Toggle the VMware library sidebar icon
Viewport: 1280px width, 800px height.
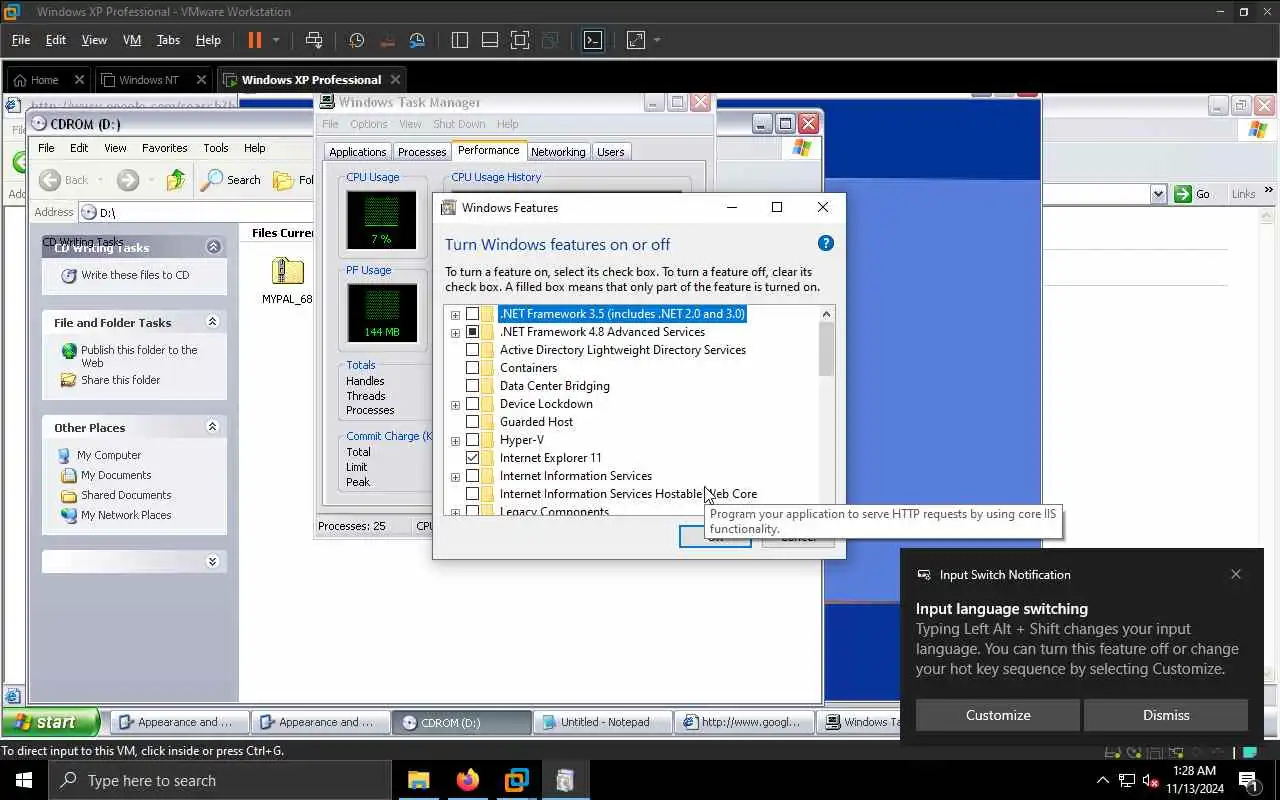click(460, 40)
